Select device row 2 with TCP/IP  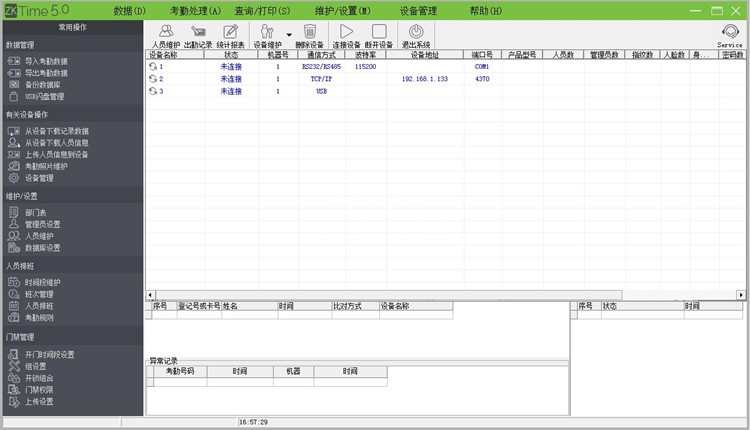(445, 79)
